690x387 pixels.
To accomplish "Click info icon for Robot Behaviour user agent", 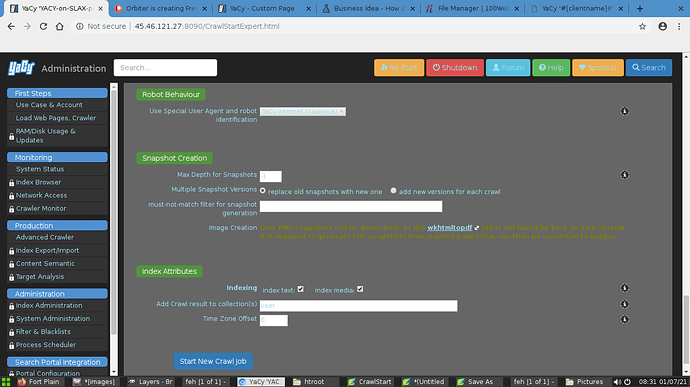I will point(624,111).
